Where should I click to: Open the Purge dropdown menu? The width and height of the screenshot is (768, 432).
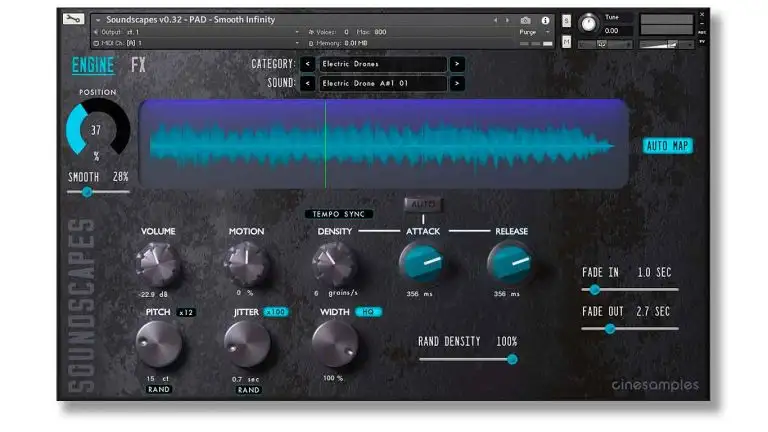534,32
